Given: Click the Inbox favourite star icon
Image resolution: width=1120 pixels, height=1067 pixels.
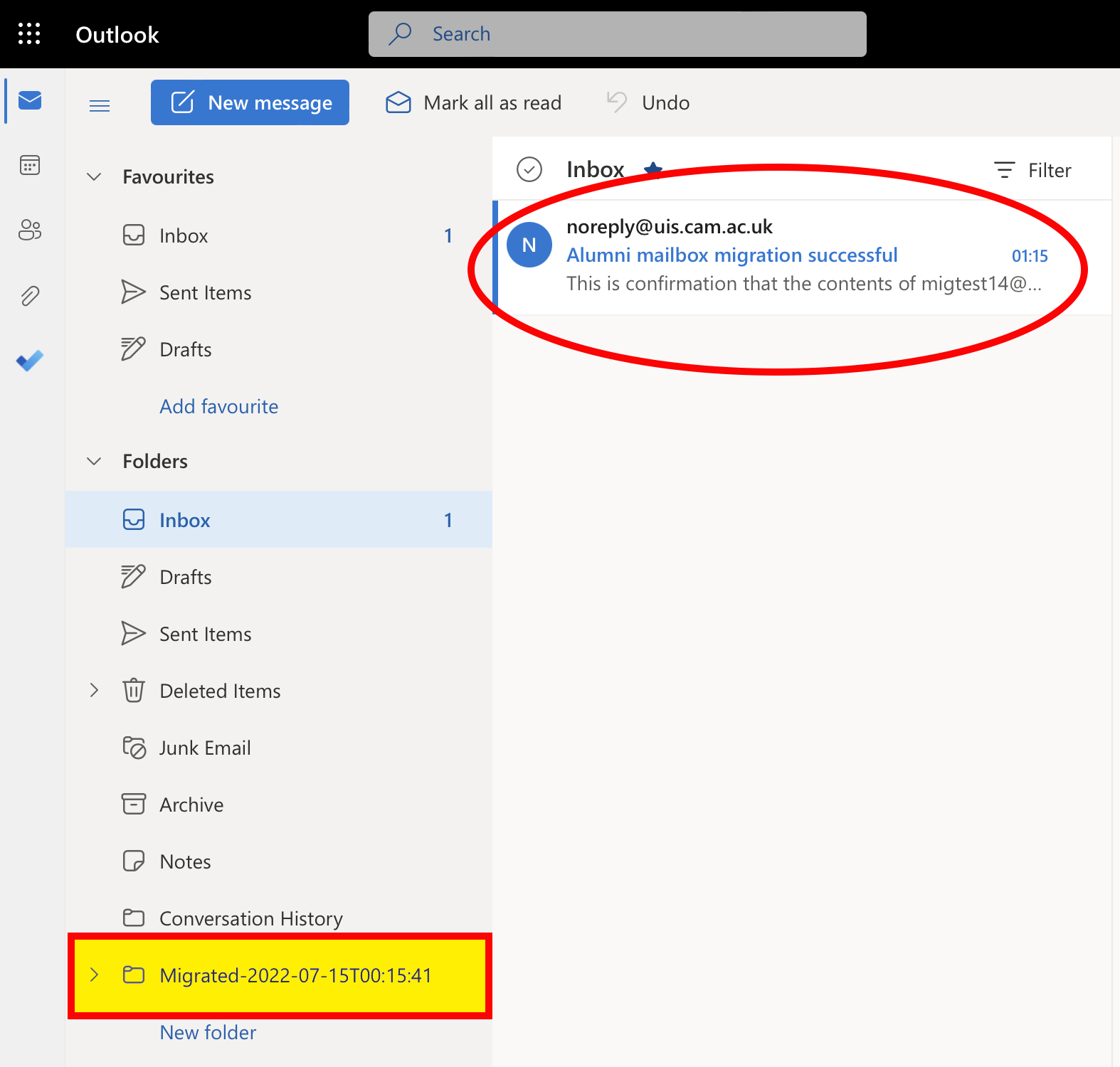Looking at the screenshot, I should [653, 169].
